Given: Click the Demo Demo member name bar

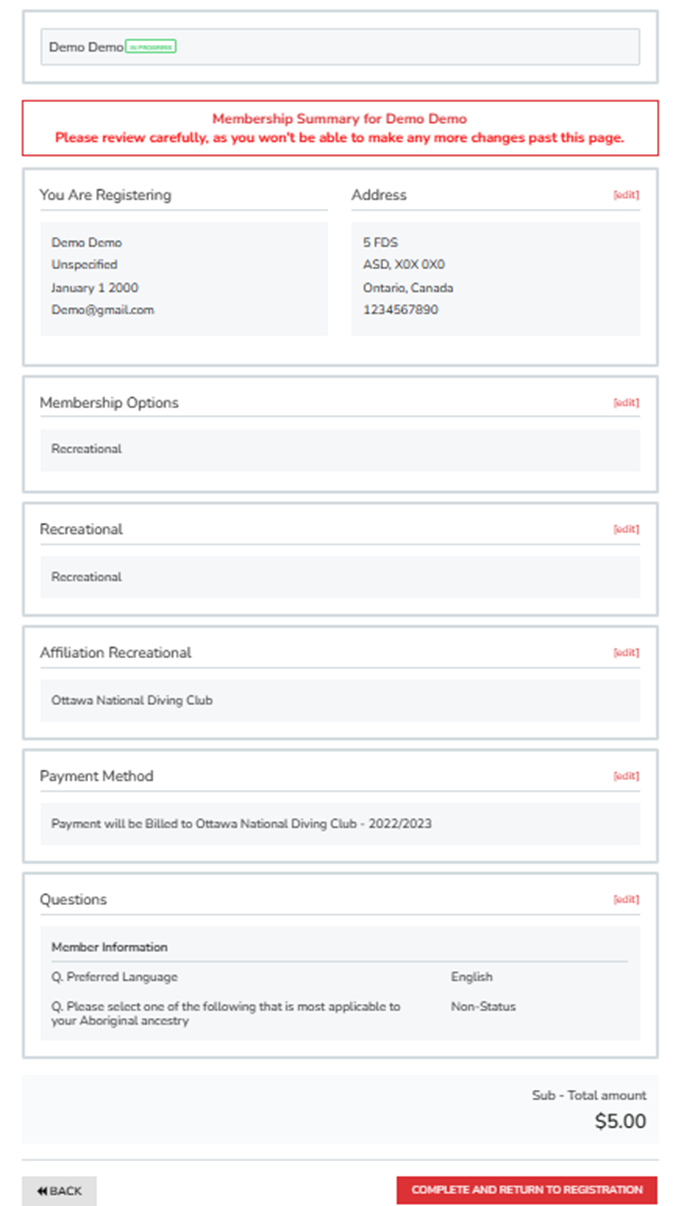Looking at the screenshot, I should [340, 47].
